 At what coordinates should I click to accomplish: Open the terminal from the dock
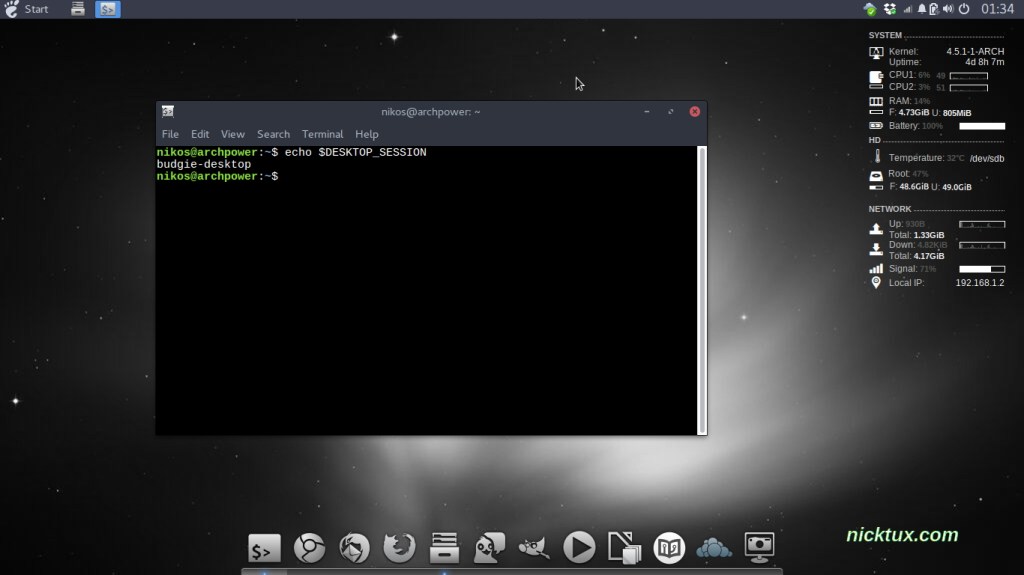pyautogui.click(x=264, y=548)
